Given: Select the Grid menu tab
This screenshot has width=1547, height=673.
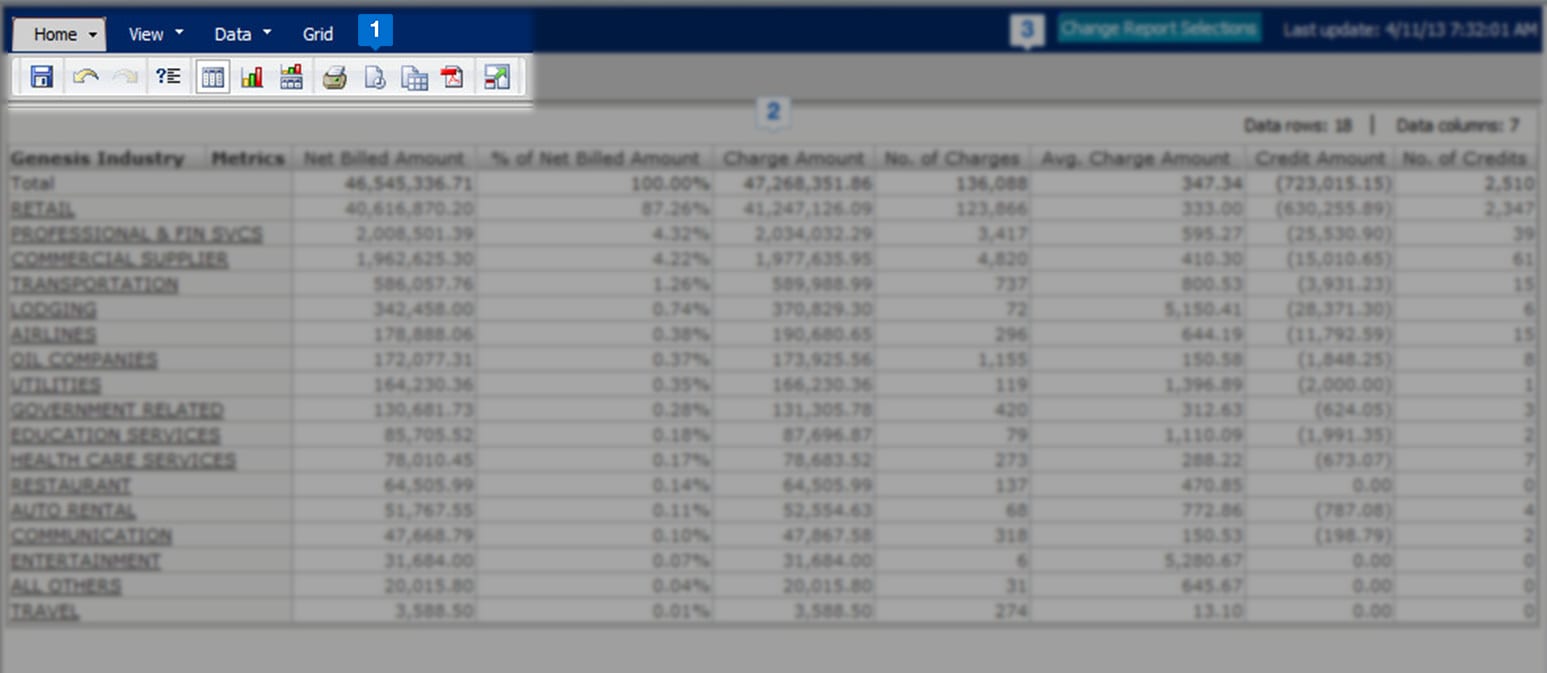Looking at the screenshot, I should [318, 34].
